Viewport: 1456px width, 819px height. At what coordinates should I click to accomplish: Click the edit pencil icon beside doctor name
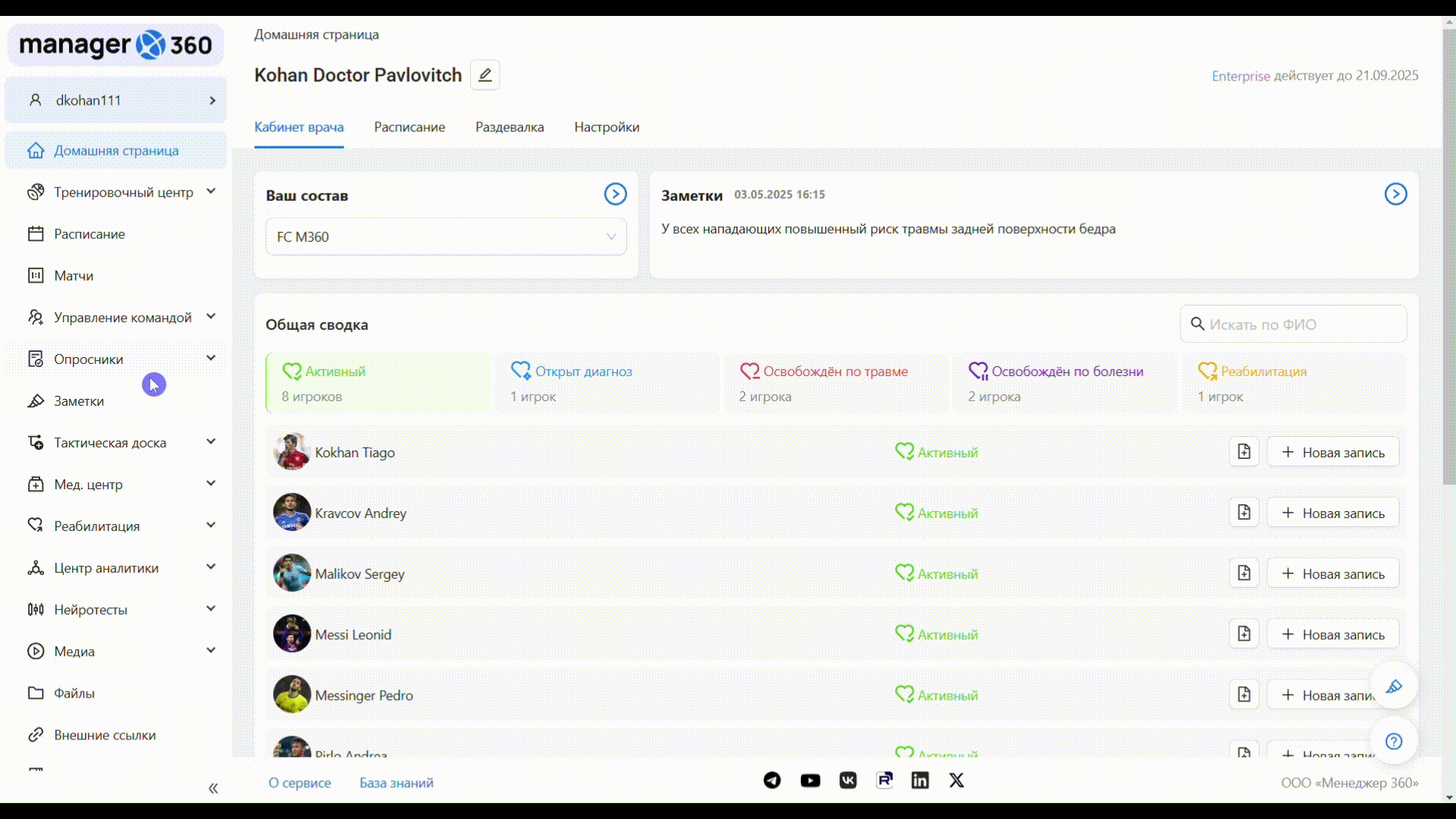[485, 75]
